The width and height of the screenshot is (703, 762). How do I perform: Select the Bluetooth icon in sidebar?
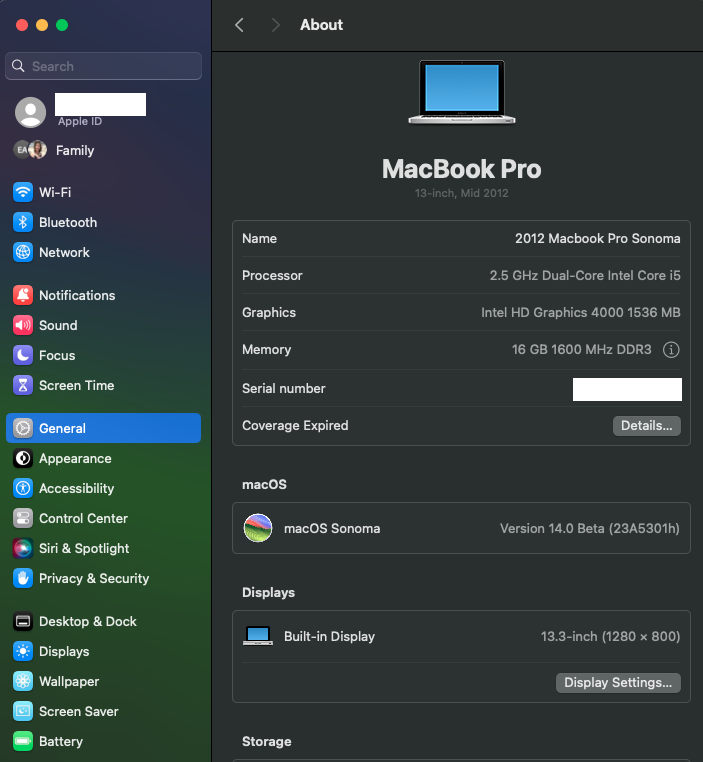click(x=23, y=222)
